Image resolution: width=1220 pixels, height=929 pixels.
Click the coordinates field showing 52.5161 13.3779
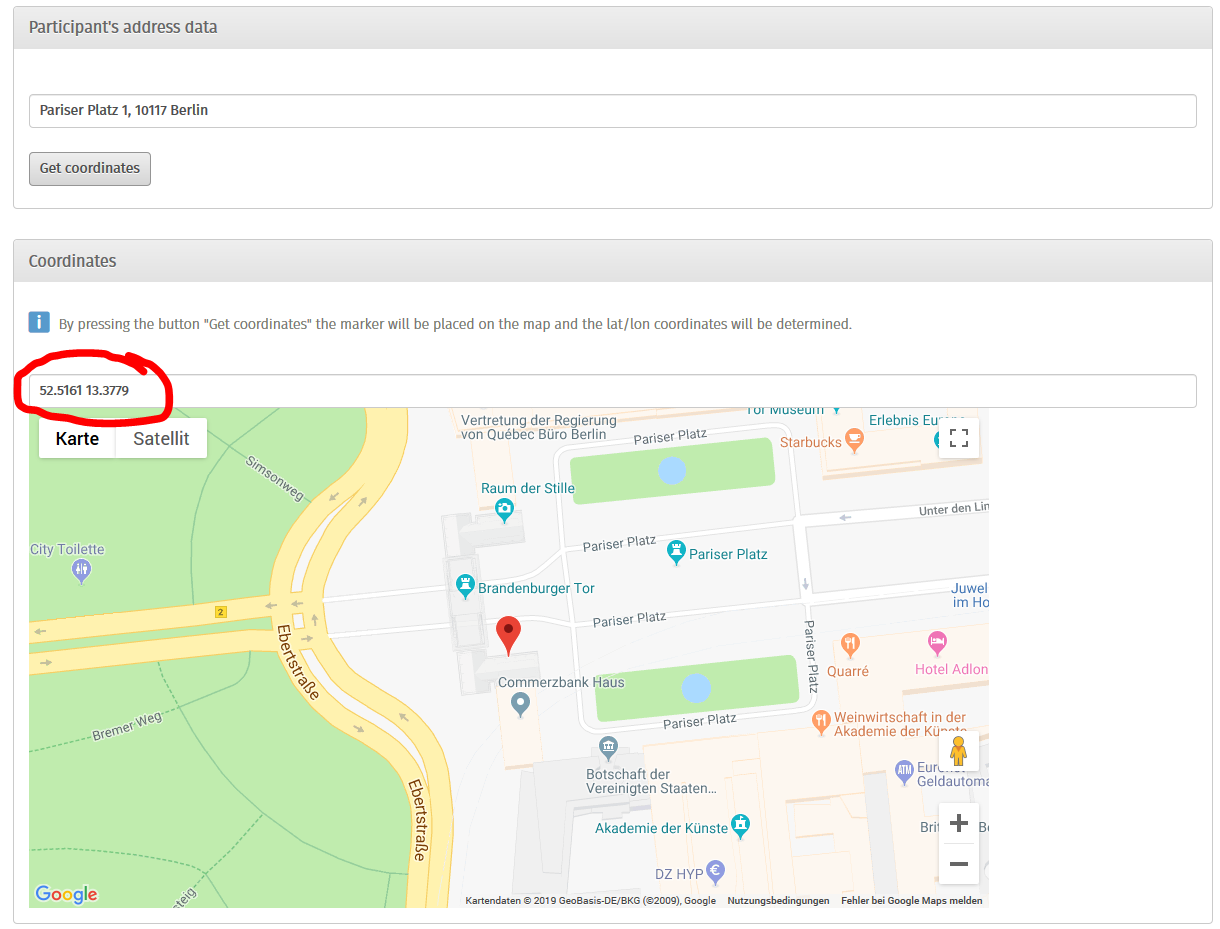[x=612, y=391]
